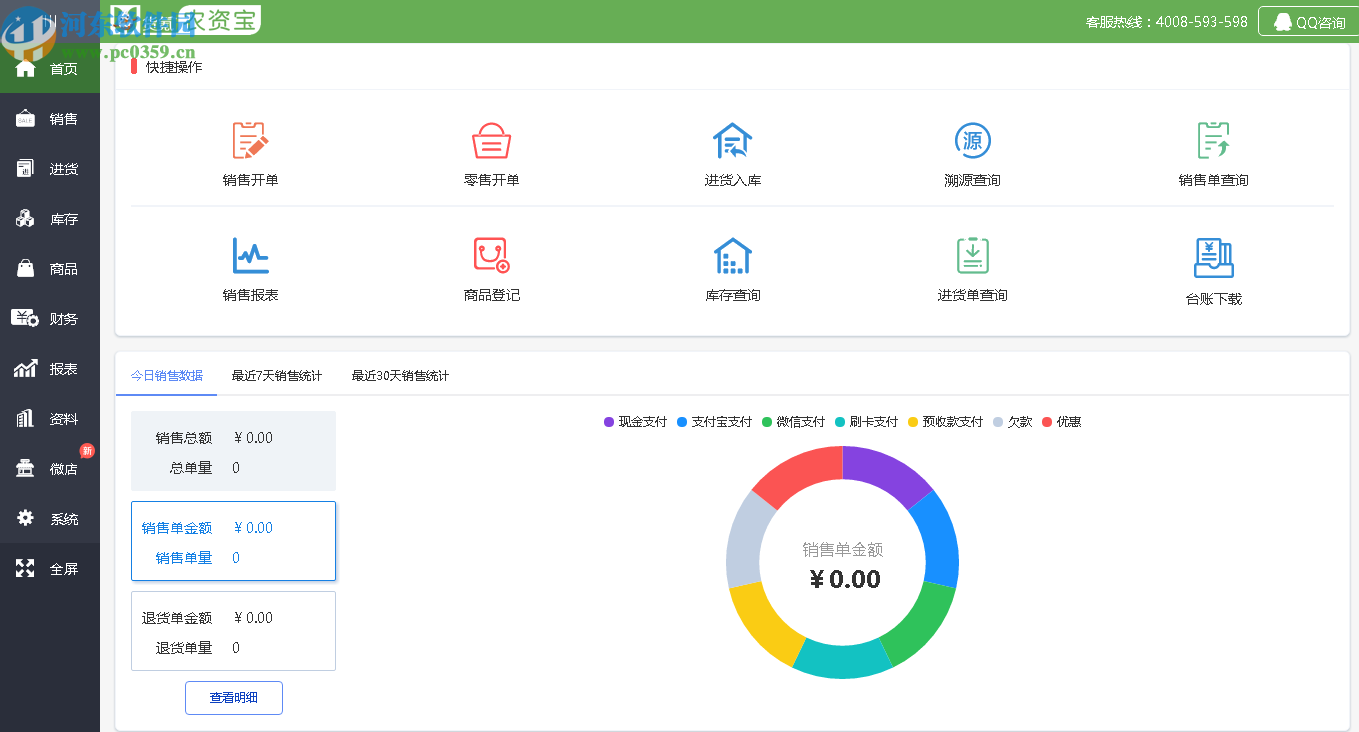The height and width of the screenshot is (732, 1359).
Task: Open the 资料 data menu label
Action: click(64, 419)
